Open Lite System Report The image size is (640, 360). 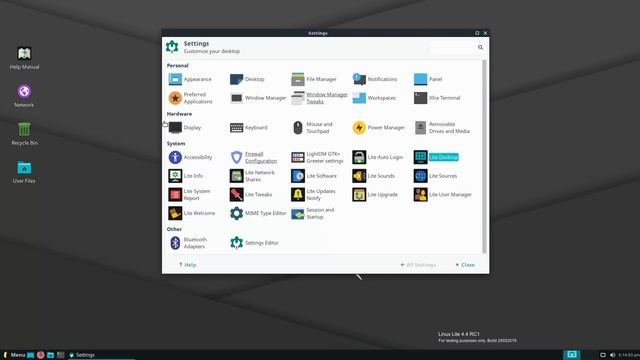point(190,195)
